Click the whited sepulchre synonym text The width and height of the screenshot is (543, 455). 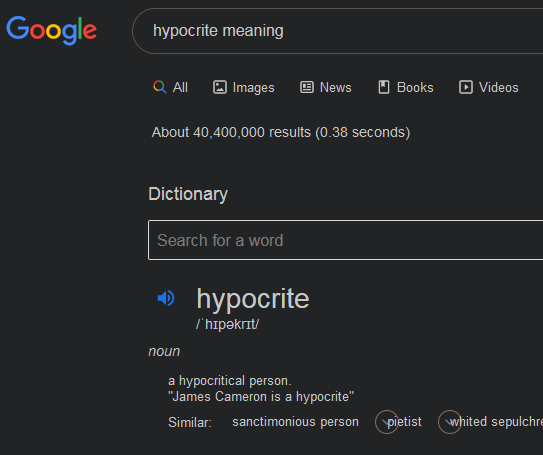click(496, 422)
